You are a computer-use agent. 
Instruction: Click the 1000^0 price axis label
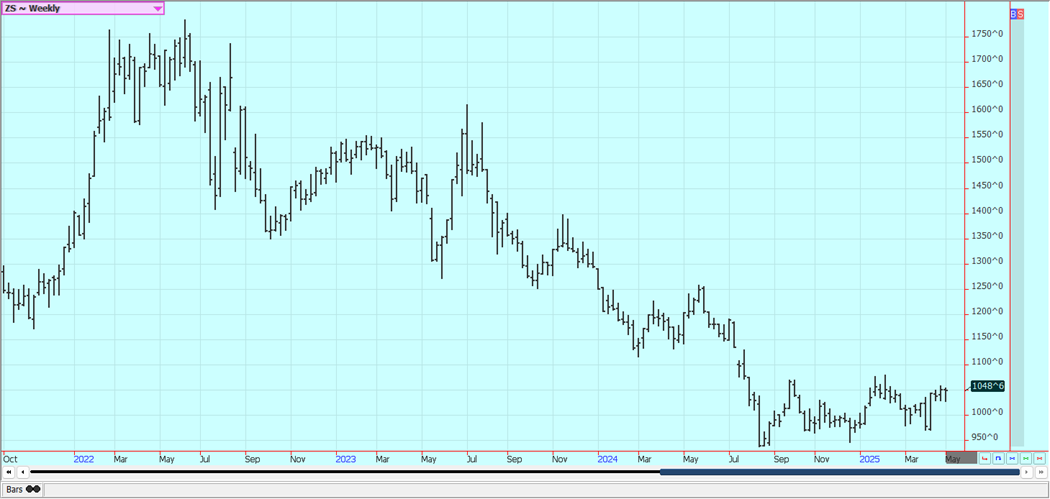click(x=987, y=412)
